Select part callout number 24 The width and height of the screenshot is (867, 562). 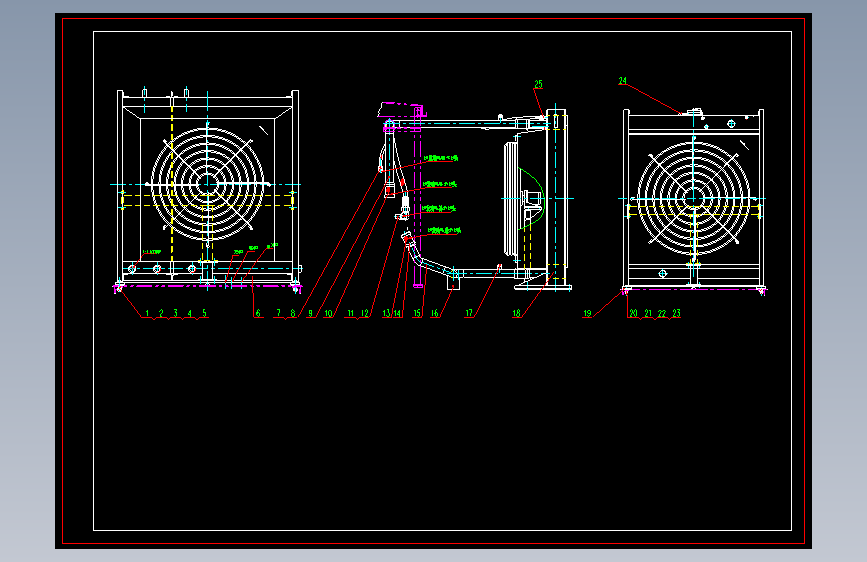tap(623, 81)
